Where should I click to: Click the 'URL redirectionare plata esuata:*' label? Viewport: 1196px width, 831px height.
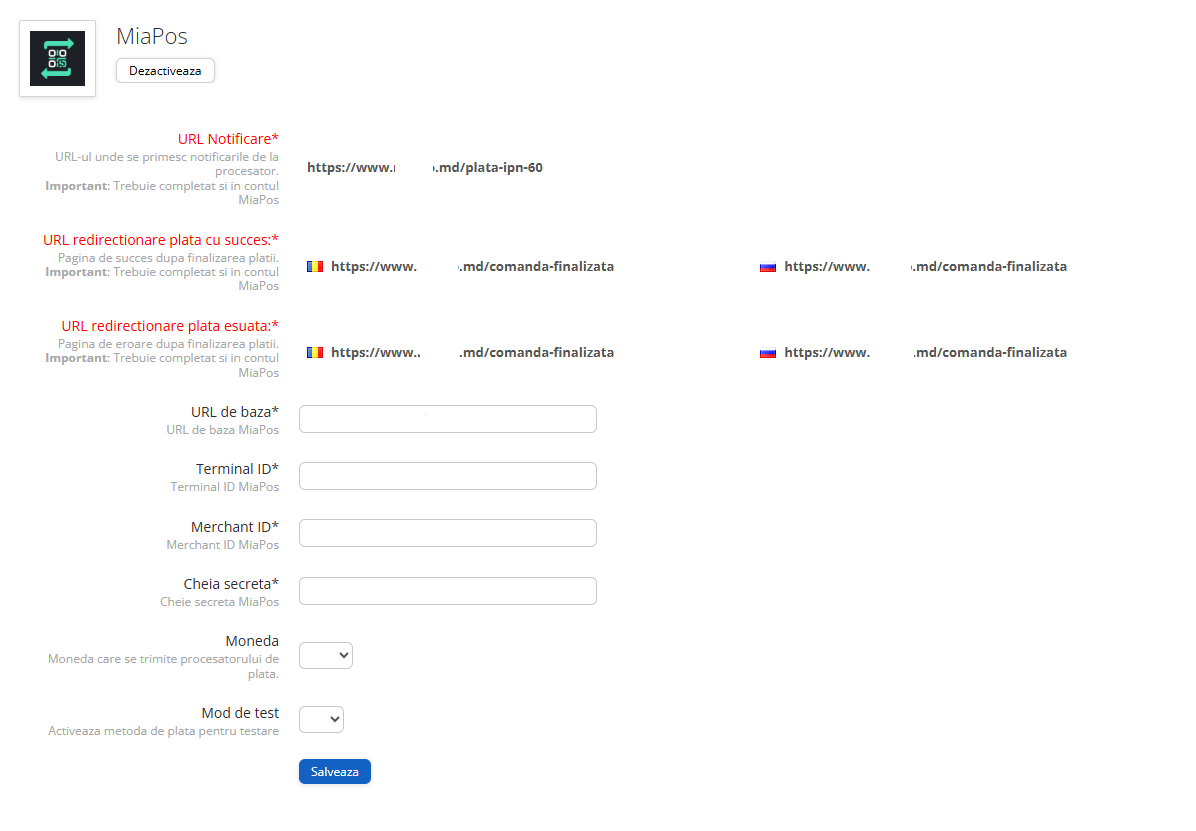click(x=170, y=326)
